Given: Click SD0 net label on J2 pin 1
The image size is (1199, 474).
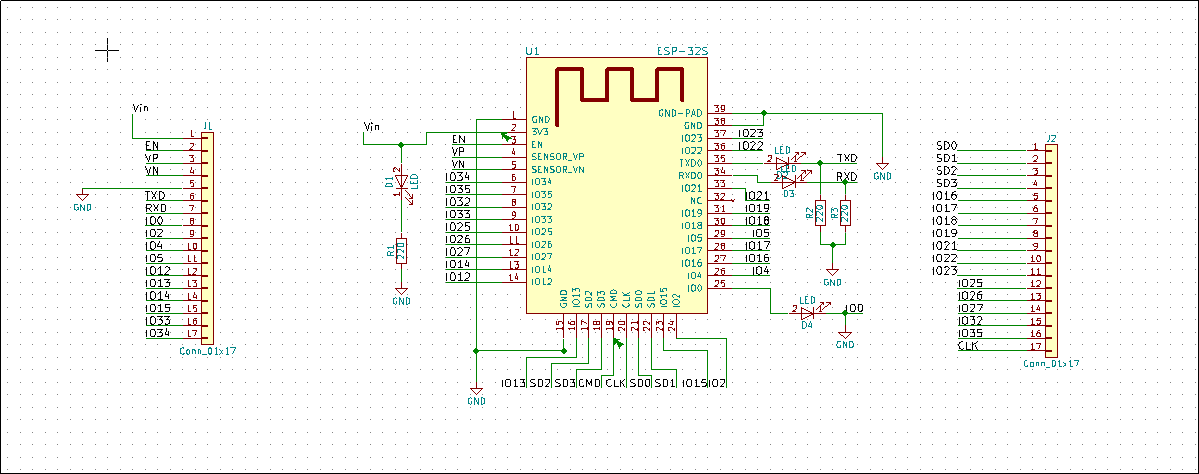Looking at the screenshot, I should point(947,145).
